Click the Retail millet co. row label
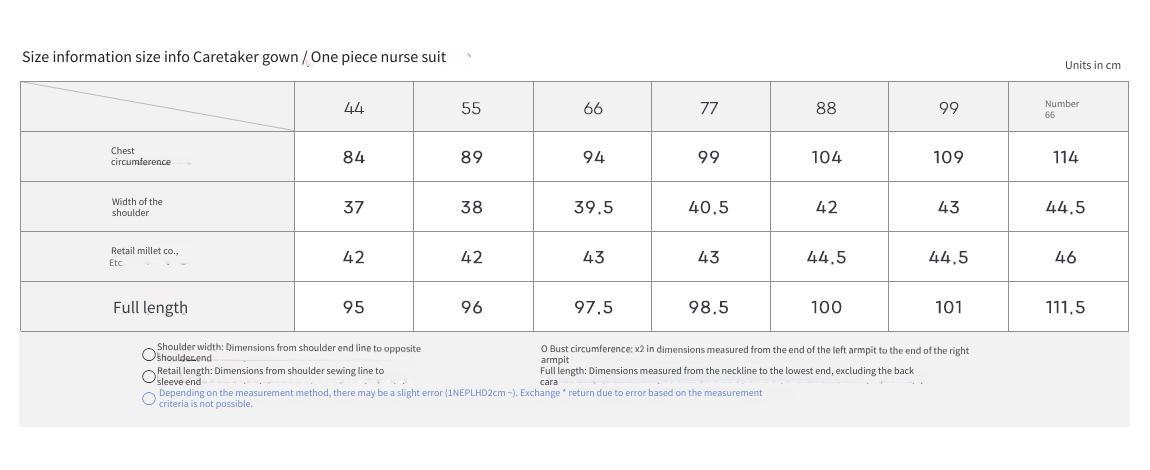 click(x=144, y=256)
